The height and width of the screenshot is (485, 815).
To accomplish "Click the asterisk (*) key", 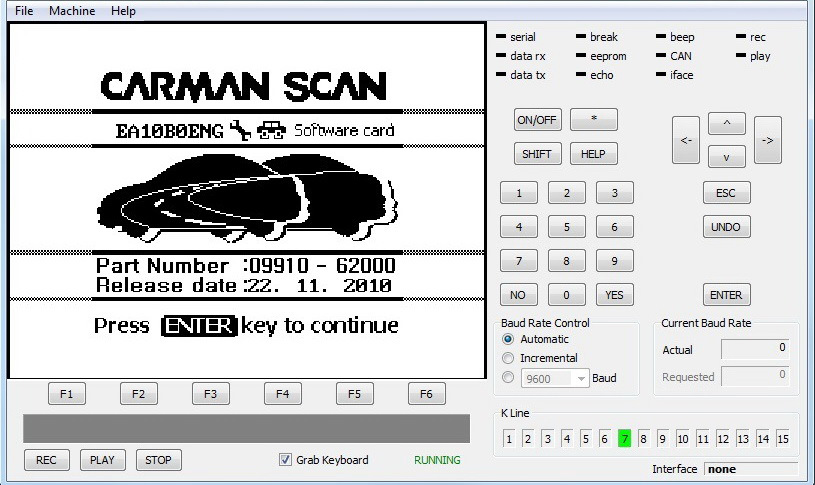I will coord(594,120).
